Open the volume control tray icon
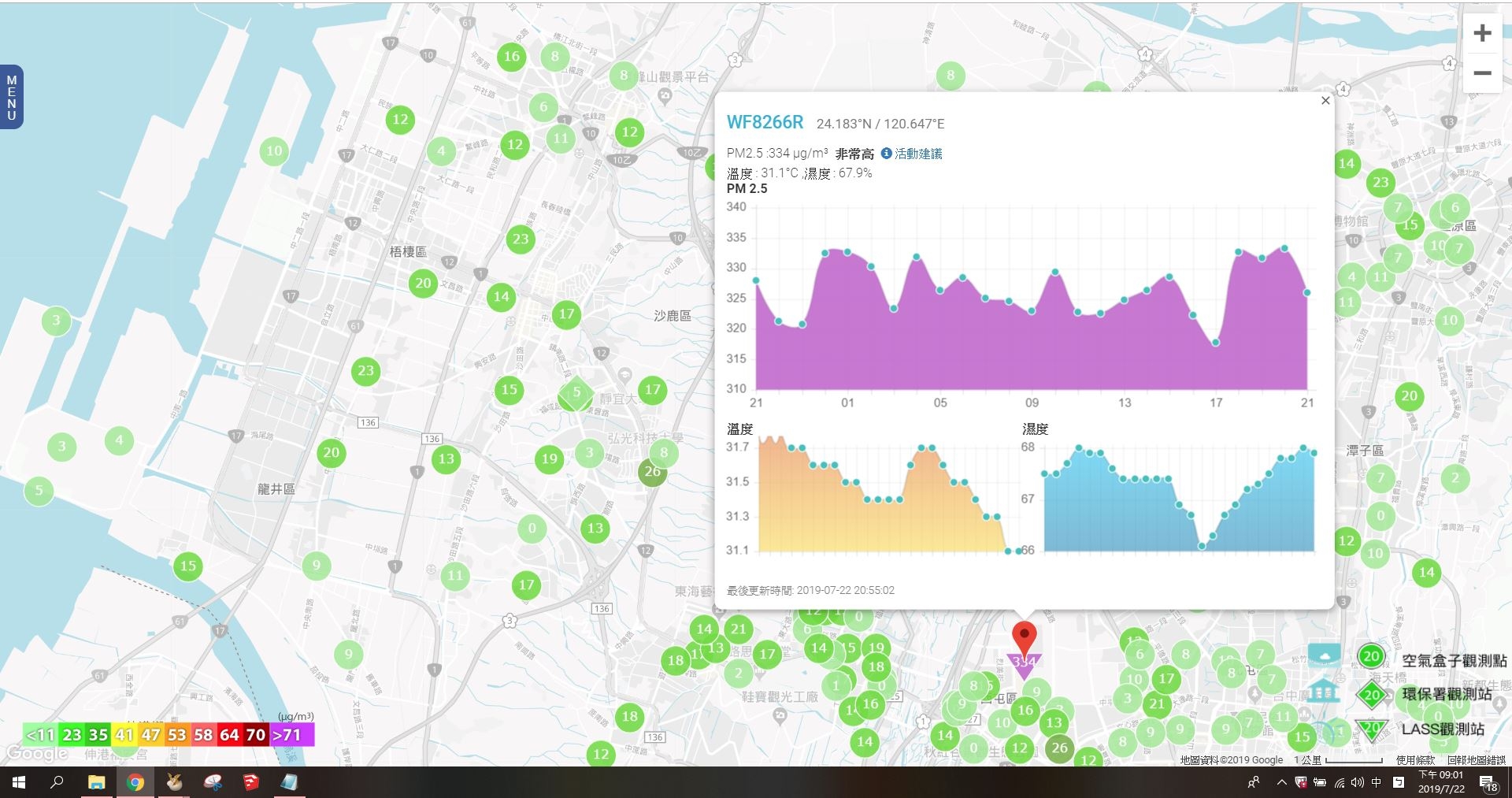The image size is (1512, 798). point(1358,782)
